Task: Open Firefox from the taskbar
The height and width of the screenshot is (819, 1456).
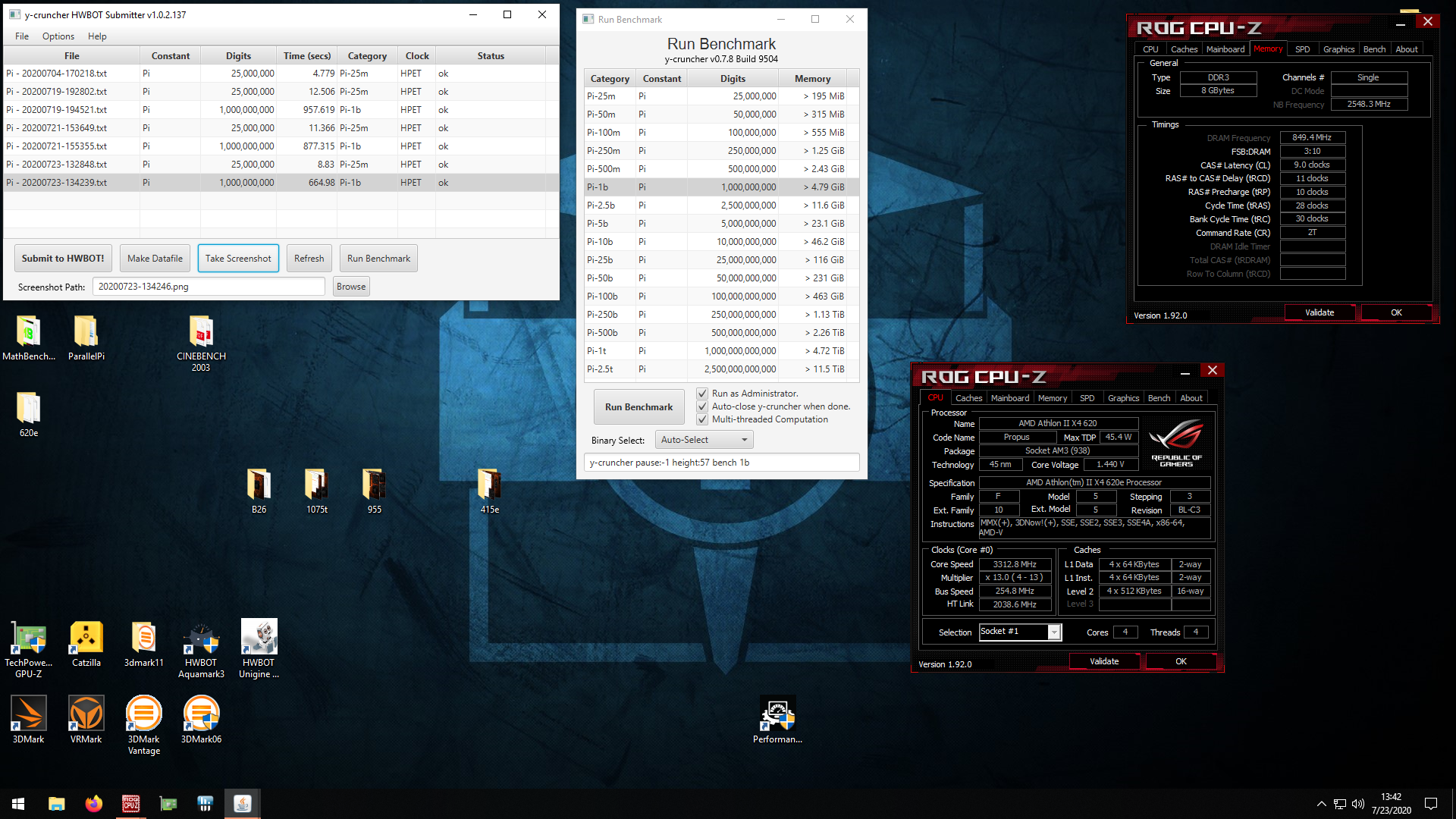Action: pyautogui.click(x=93, y=804)
